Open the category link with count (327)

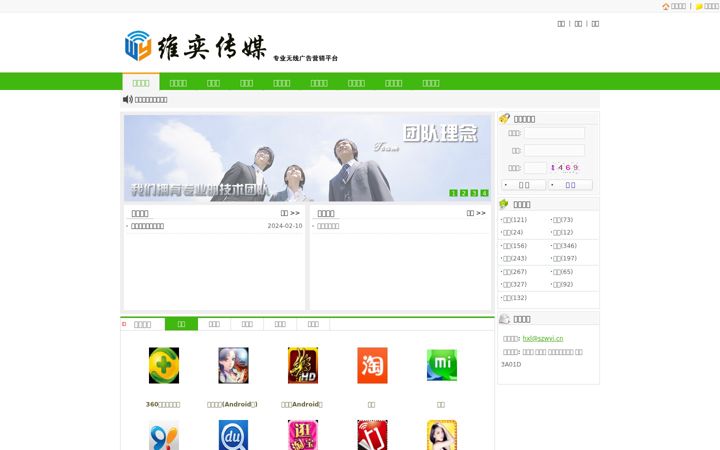pyautogui.click(x=515, y=284)
